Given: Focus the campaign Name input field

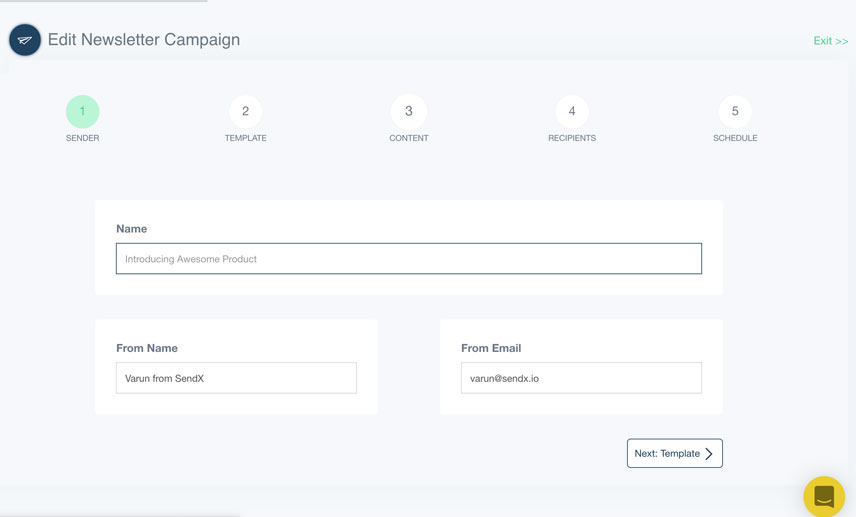Looking at the screenshot, I should tap(408, 259).
